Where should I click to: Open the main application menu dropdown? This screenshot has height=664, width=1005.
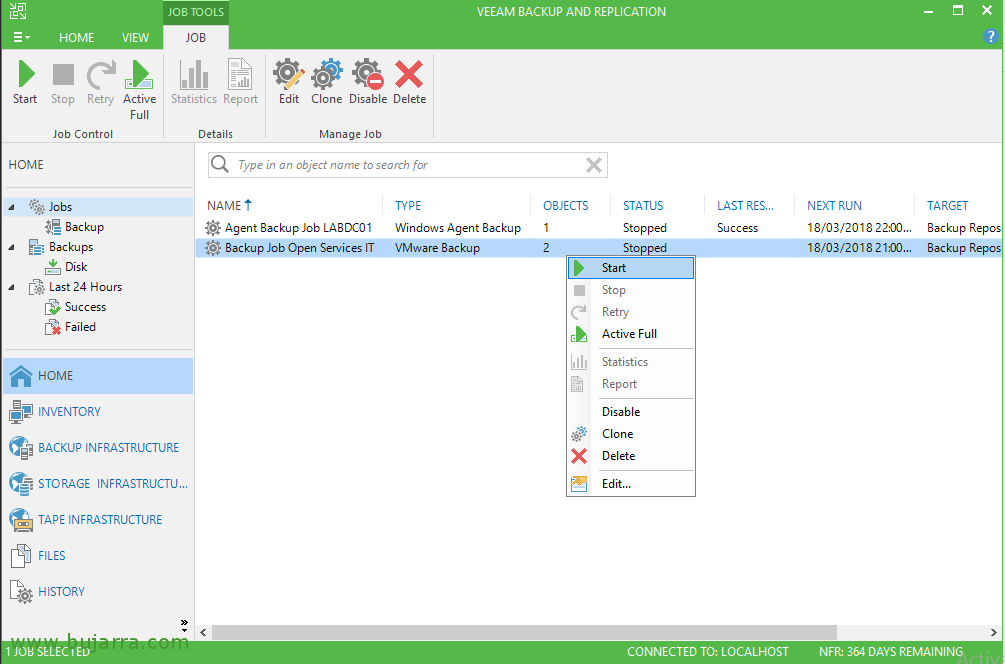tap(21, 37)
